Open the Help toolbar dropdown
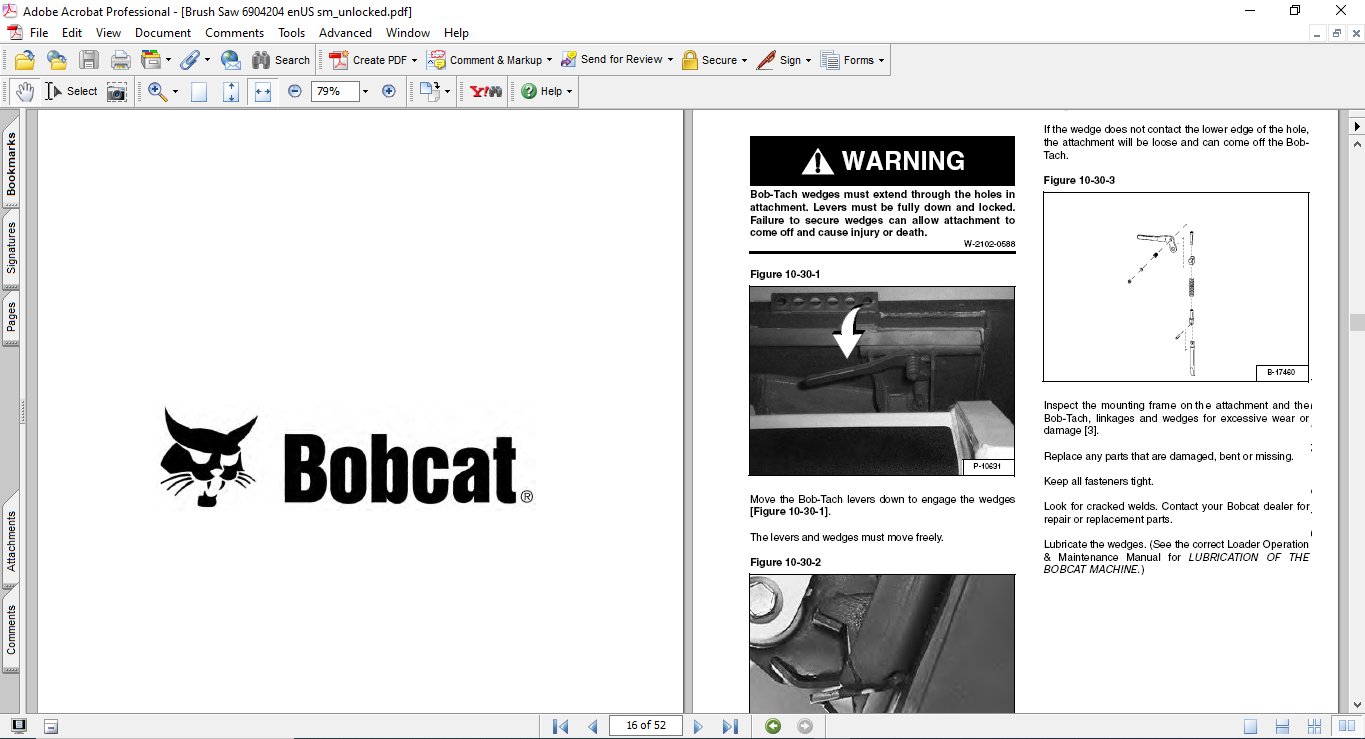The width and height of the screenshot is (1365, 739). pos(546,91)
